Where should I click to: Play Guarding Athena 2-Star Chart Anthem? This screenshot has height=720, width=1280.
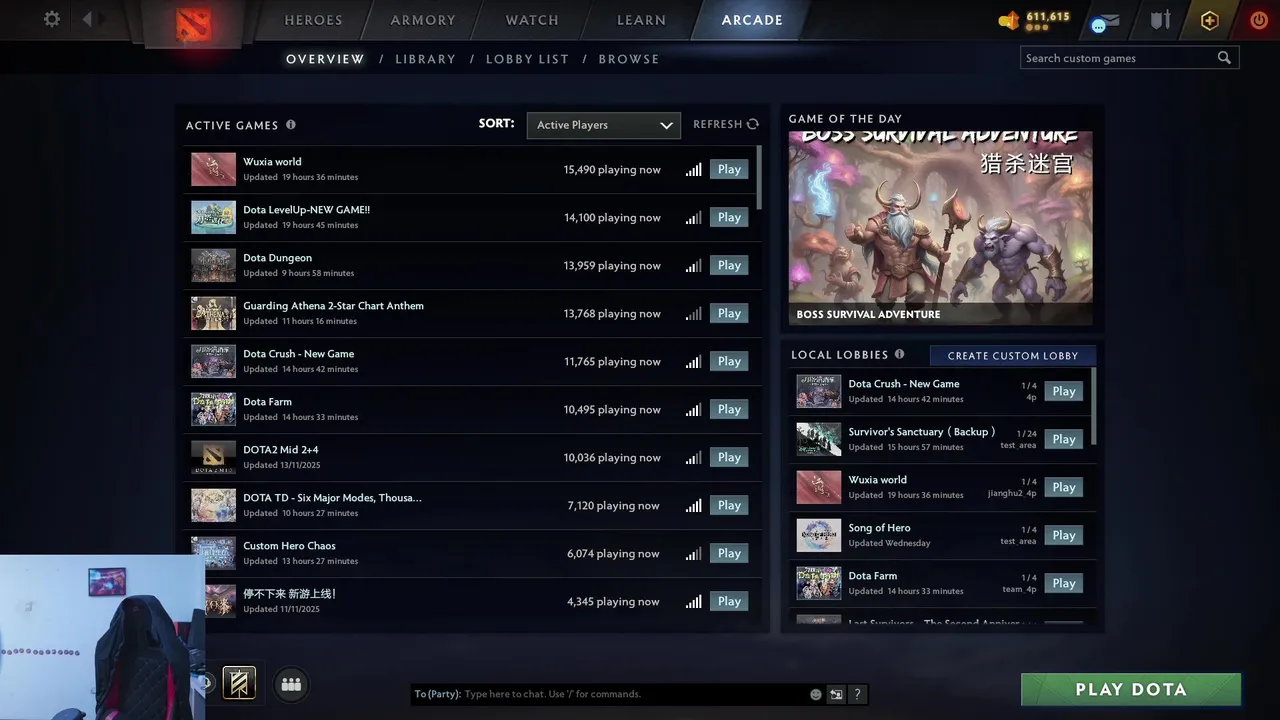(x=729, y=313)
